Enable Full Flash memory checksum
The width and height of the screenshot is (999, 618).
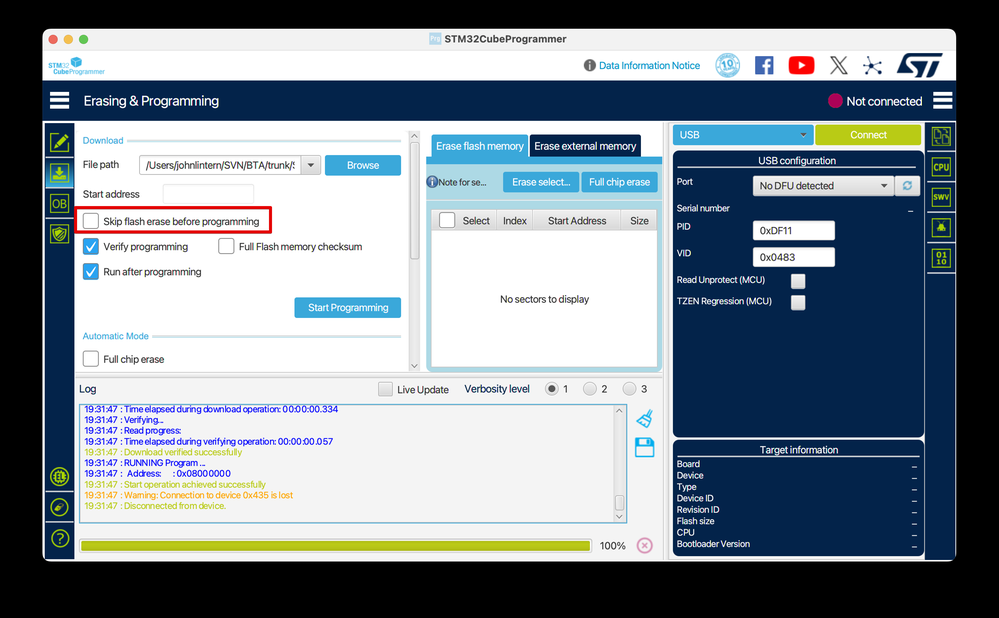pos(226,247)
